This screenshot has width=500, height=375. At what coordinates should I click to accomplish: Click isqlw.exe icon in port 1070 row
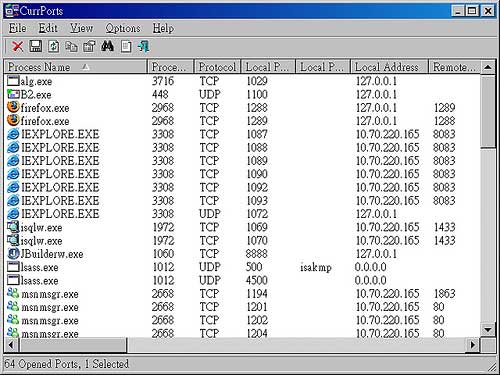[x=13, y=240]
